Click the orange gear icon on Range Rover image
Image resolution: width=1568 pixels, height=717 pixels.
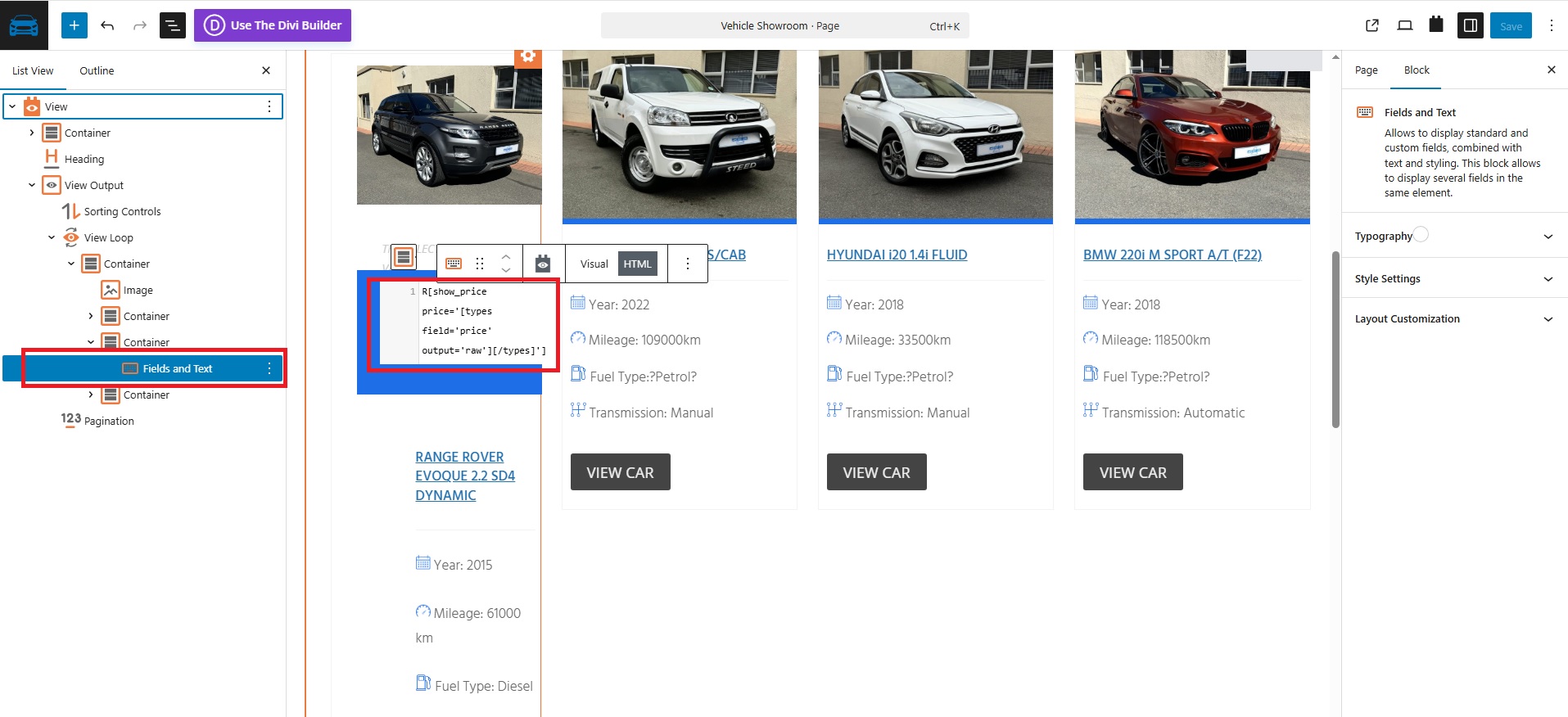click(528, 56)
